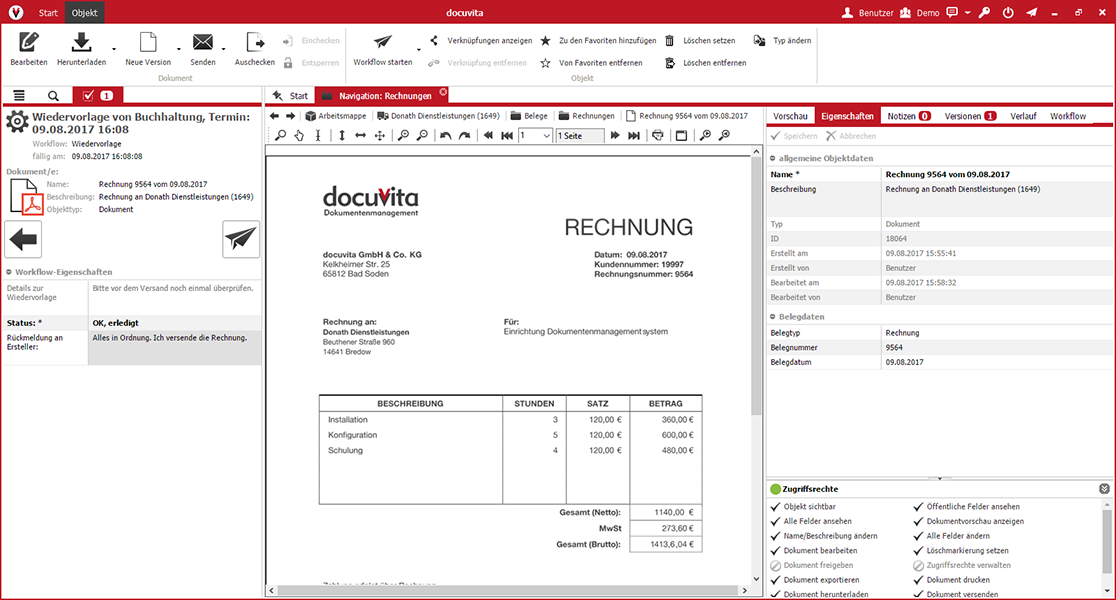Click the four-way arrows fit page icon
This screenshot has height=600, width=1116.
pyautogui.click(x=380, y=135)
